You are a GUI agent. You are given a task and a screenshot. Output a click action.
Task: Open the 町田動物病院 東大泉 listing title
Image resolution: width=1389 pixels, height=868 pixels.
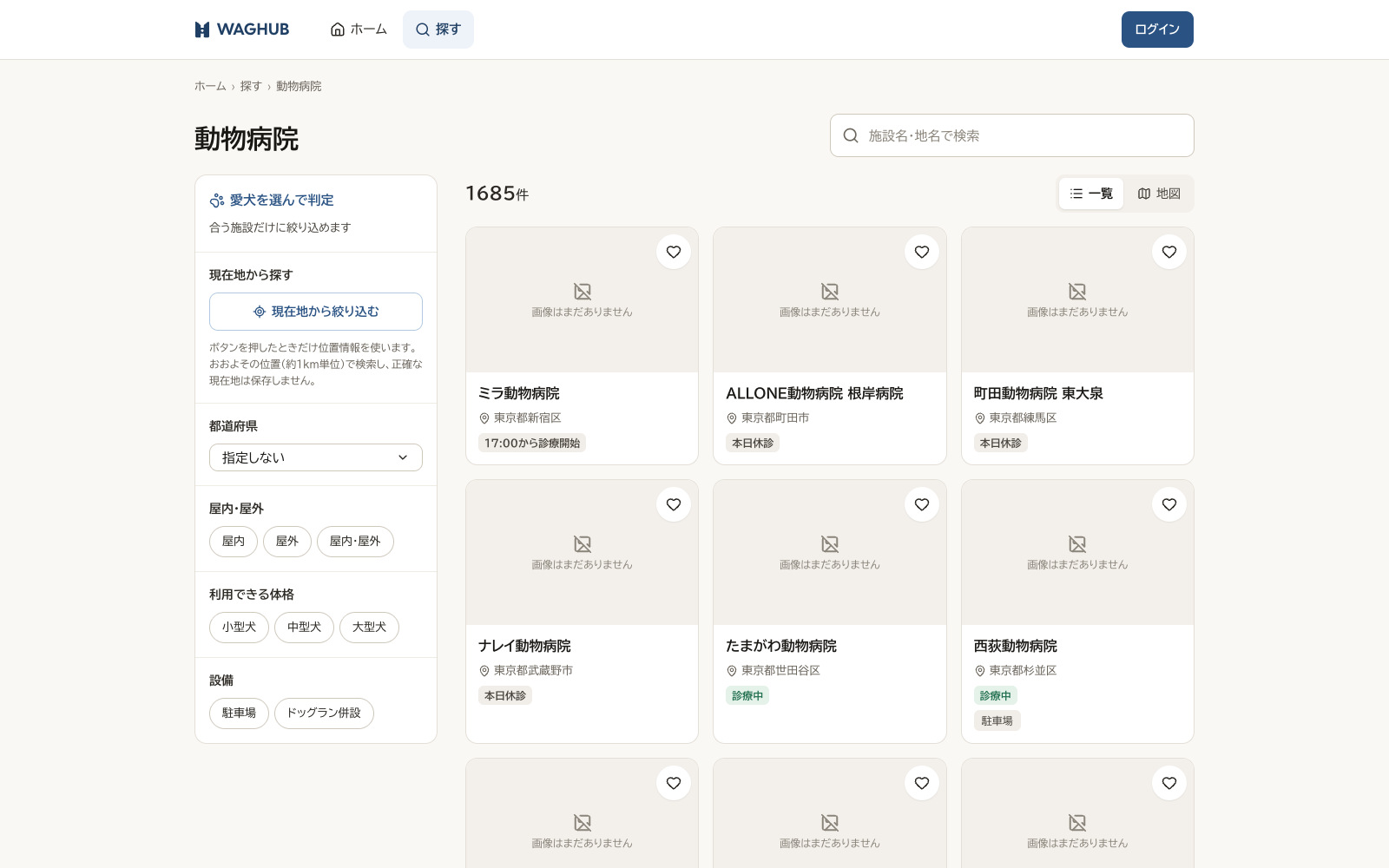(1038, 393)
